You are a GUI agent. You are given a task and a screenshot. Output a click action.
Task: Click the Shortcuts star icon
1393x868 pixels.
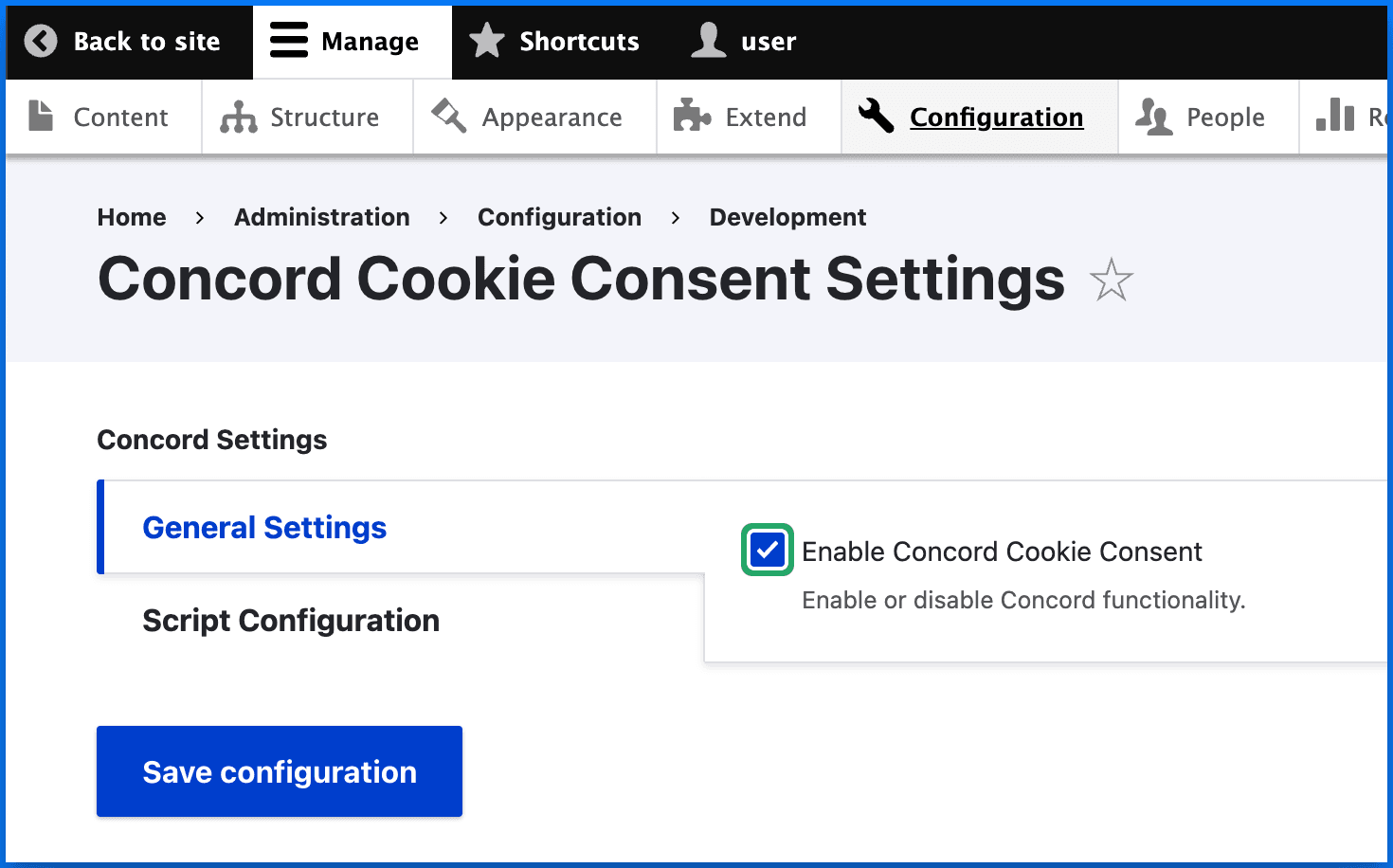pyautogui.click(x=487, y=41)
